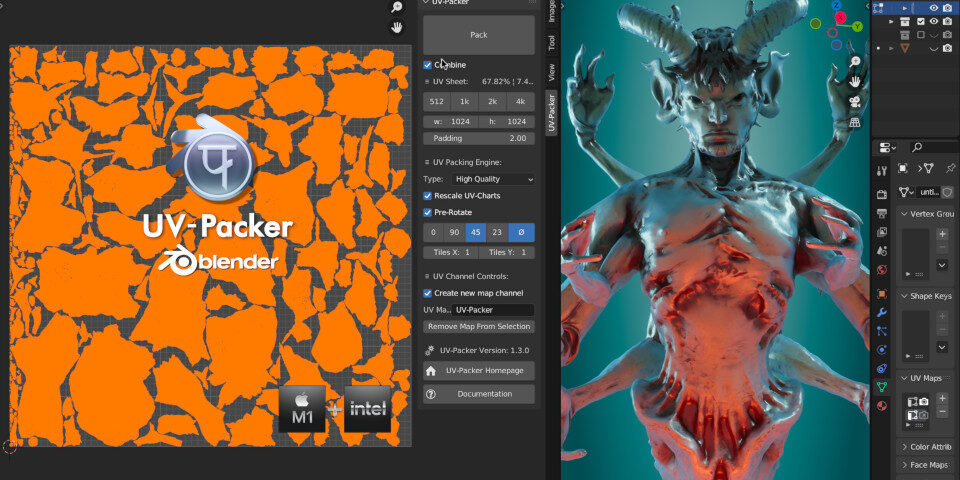
Task: Open the Object properties tab icon
Action: pyautogui.click(x=882, y=294)
